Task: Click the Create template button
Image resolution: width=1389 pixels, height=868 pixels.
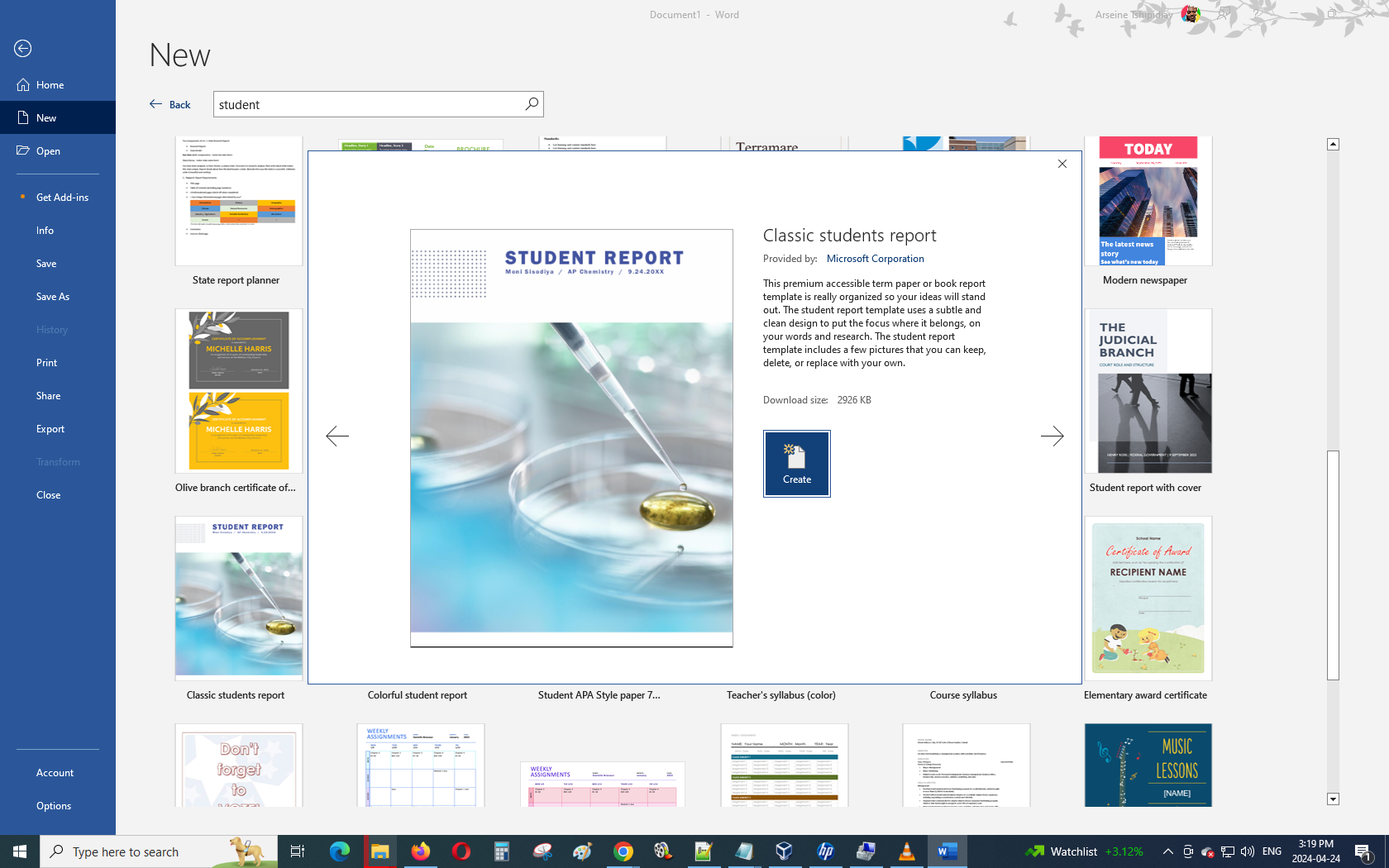Action: click(x=796, y=463)
